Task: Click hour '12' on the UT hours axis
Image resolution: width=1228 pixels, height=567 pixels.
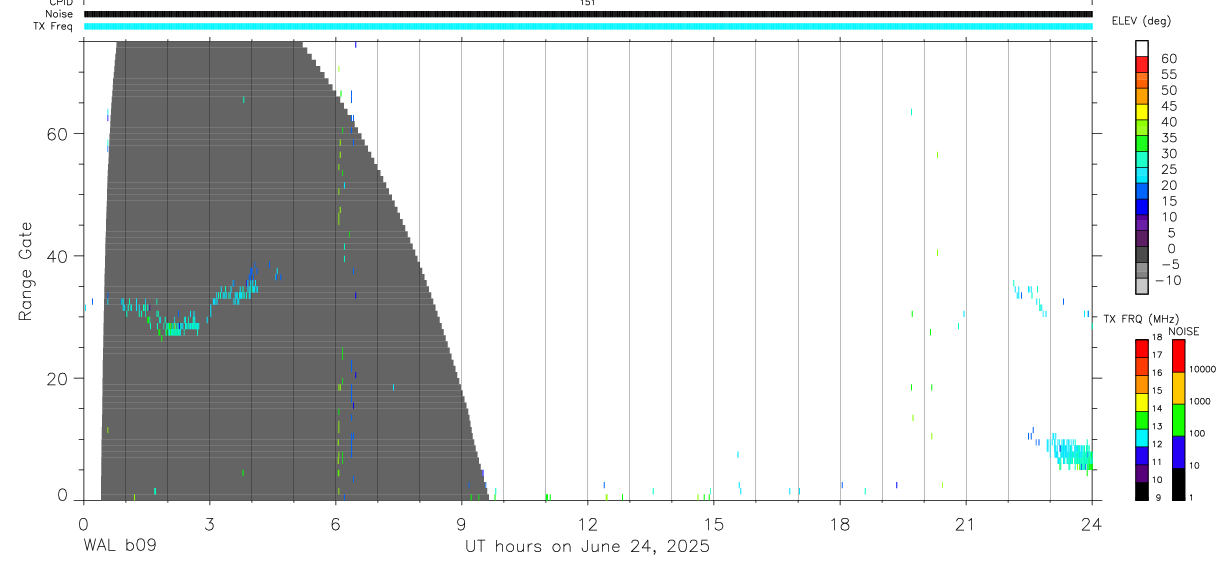Action: [587, 523]
